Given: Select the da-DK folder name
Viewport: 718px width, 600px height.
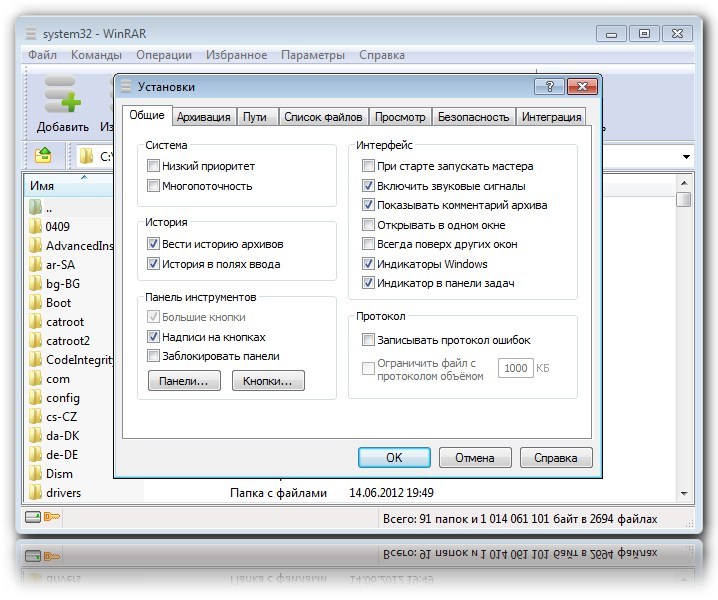Looking at the screenshot, I should (x=63, y=436).
